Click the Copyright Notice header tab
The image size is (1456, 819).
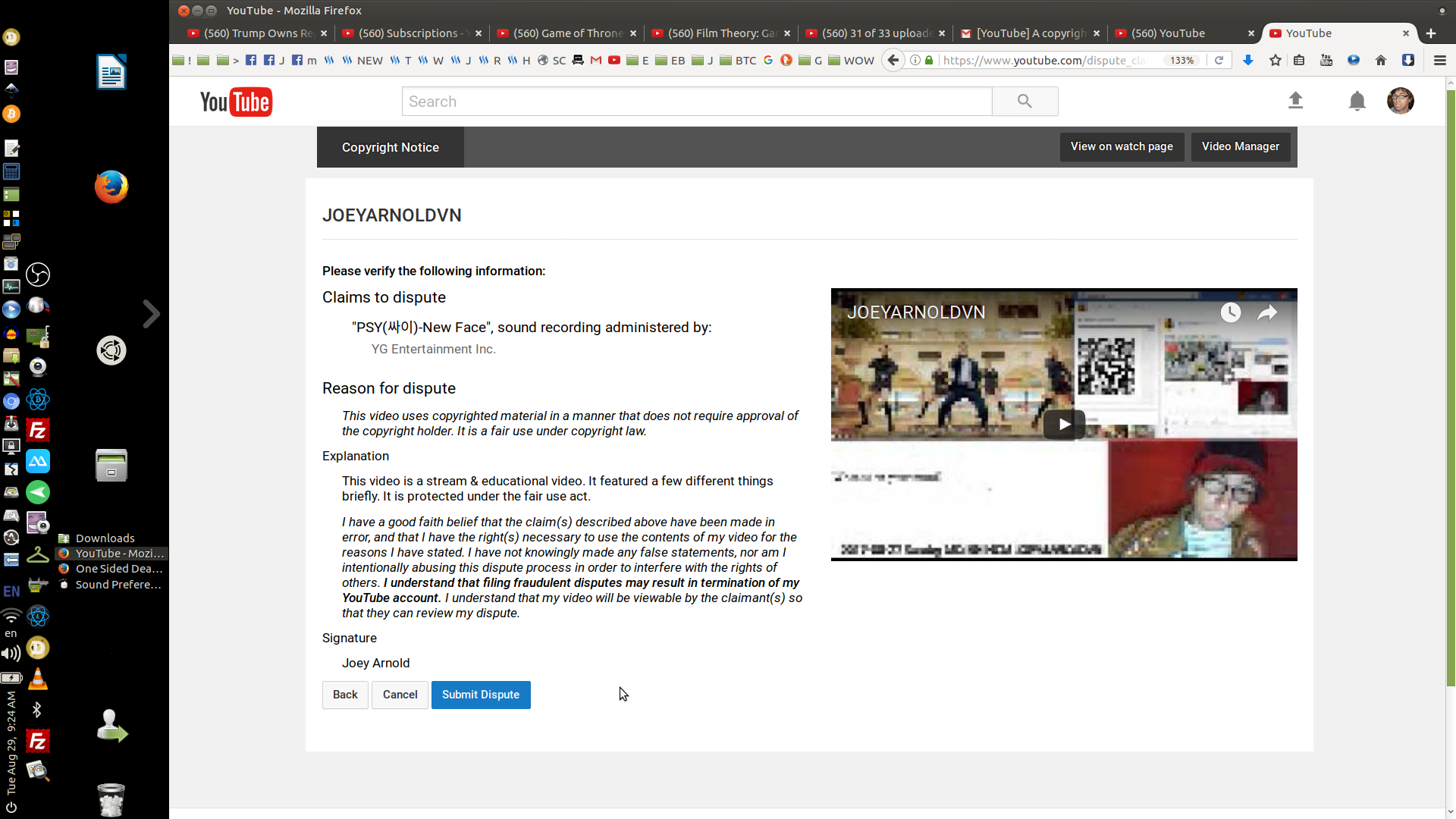391,147
